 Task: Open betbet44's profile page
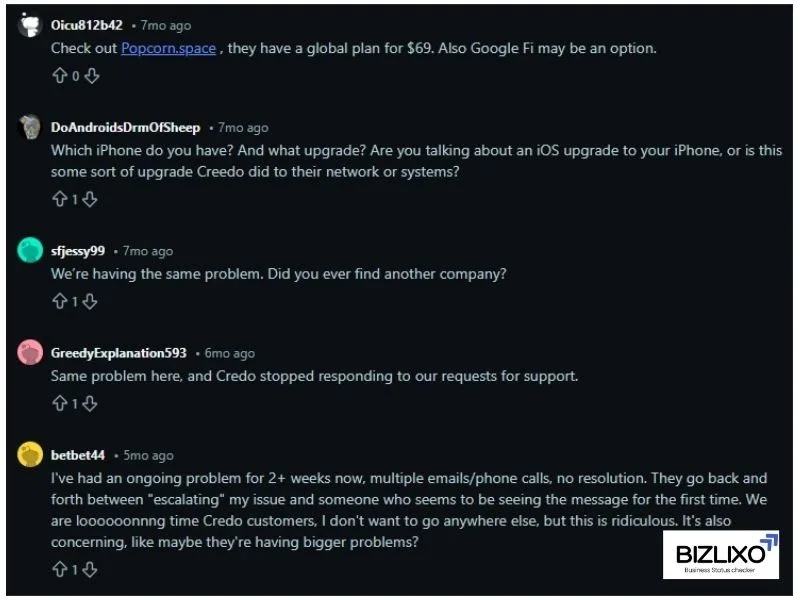(78, 455)
